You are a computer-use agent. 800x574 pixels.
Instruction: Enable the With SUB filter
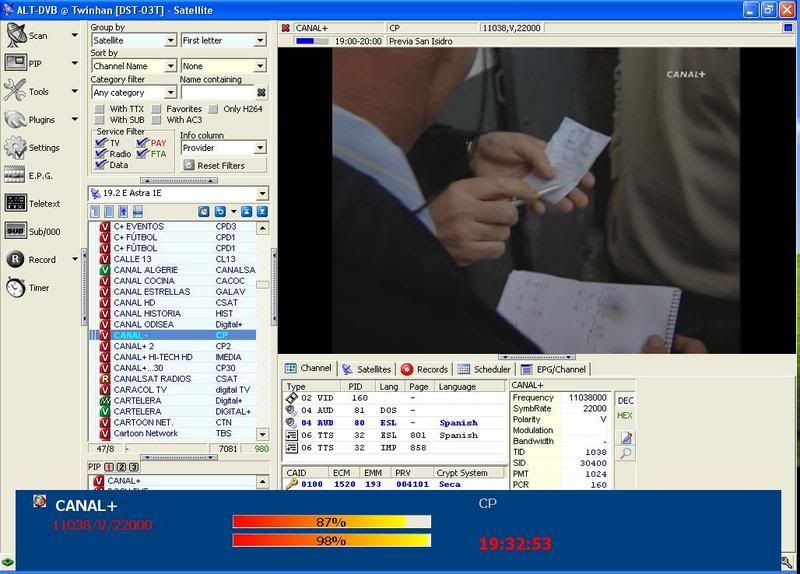pyautogui.click(x=99, y=120)
